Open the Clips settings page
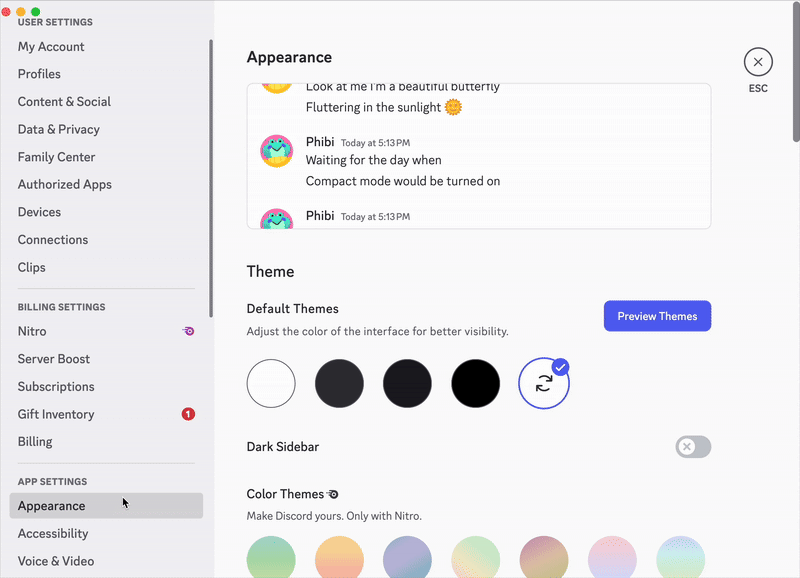The image size is (800, 578). click(106, 267)
